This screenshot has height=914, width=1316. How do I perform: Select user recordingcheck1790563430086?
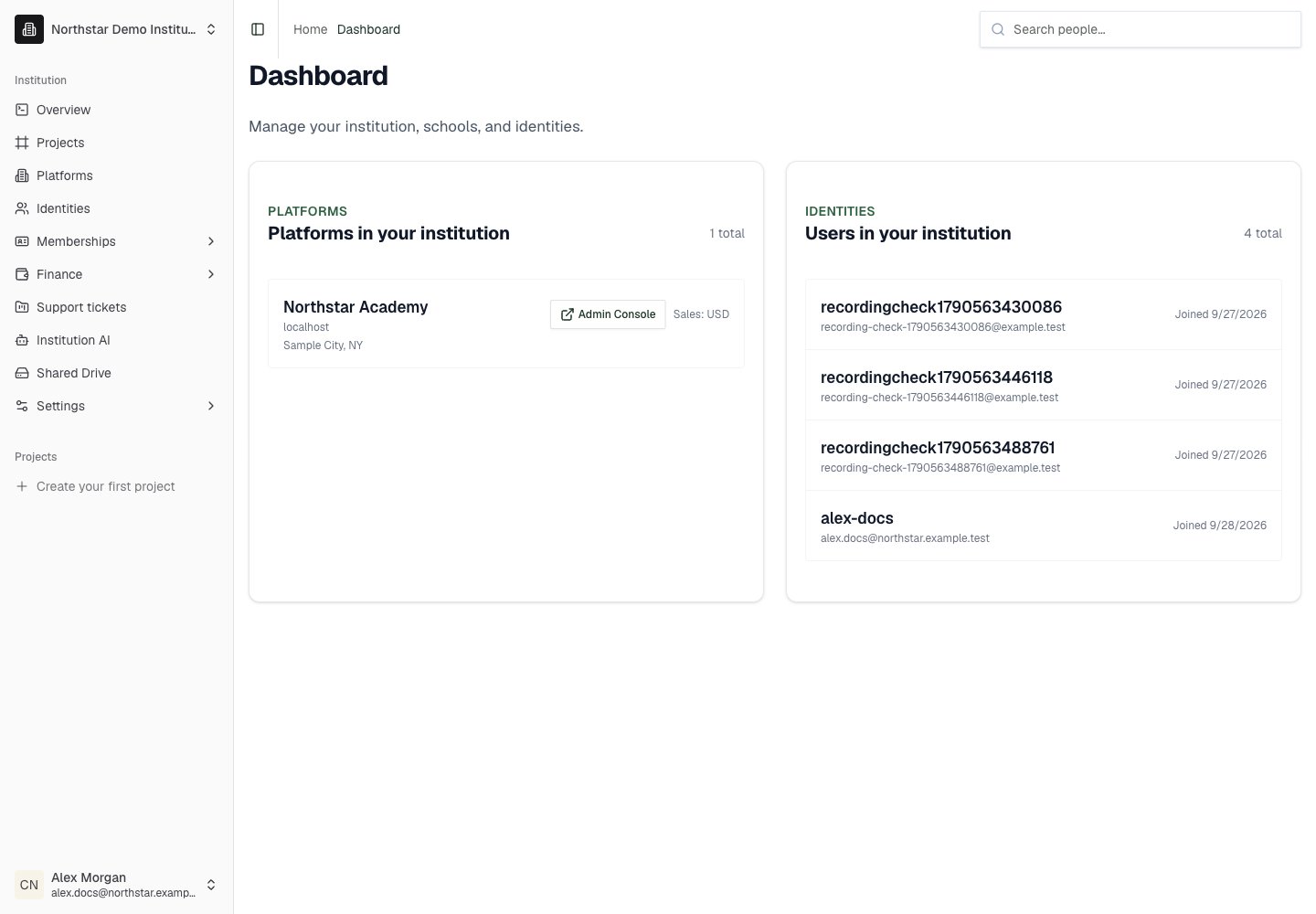point(1044,314)
